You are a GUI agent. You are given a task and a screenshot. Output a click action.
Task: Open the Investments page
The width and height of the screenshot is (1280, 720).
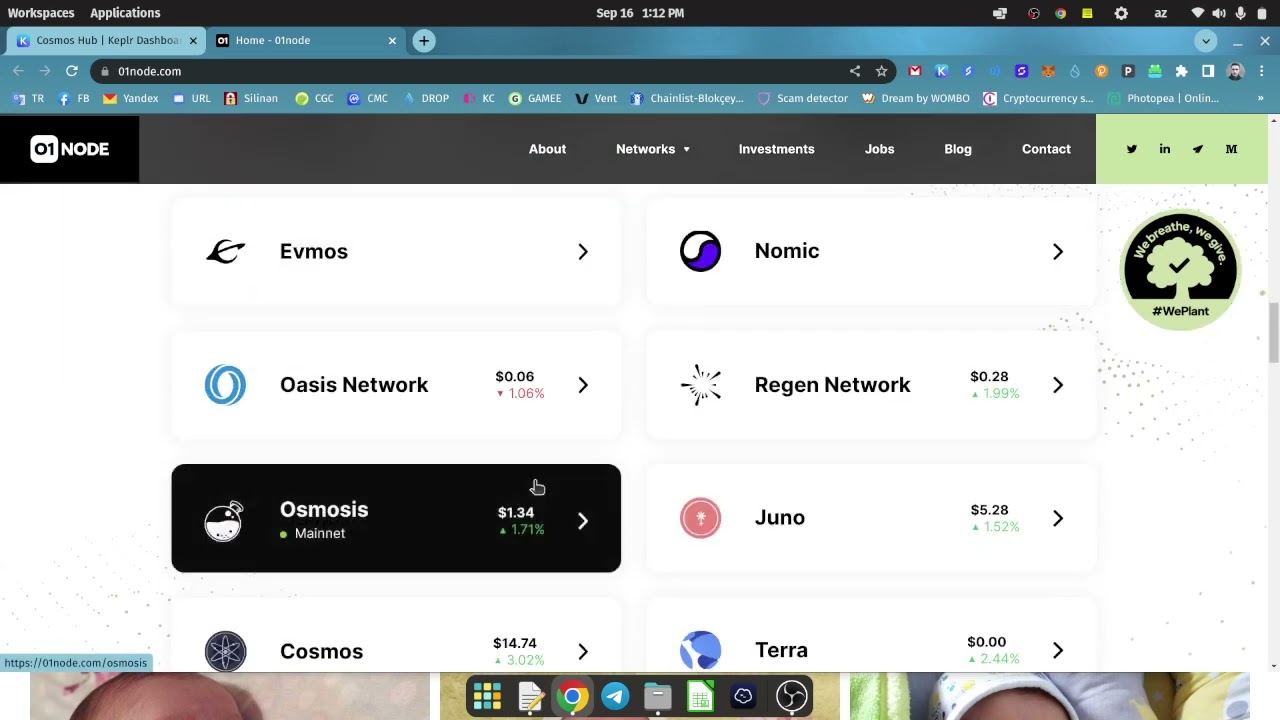(776, 149)
